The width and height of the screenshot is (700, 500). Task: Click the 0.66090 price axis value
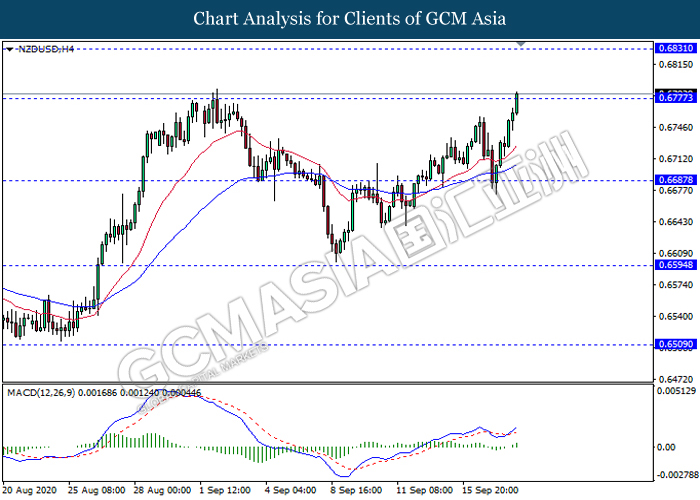point(676,253)
